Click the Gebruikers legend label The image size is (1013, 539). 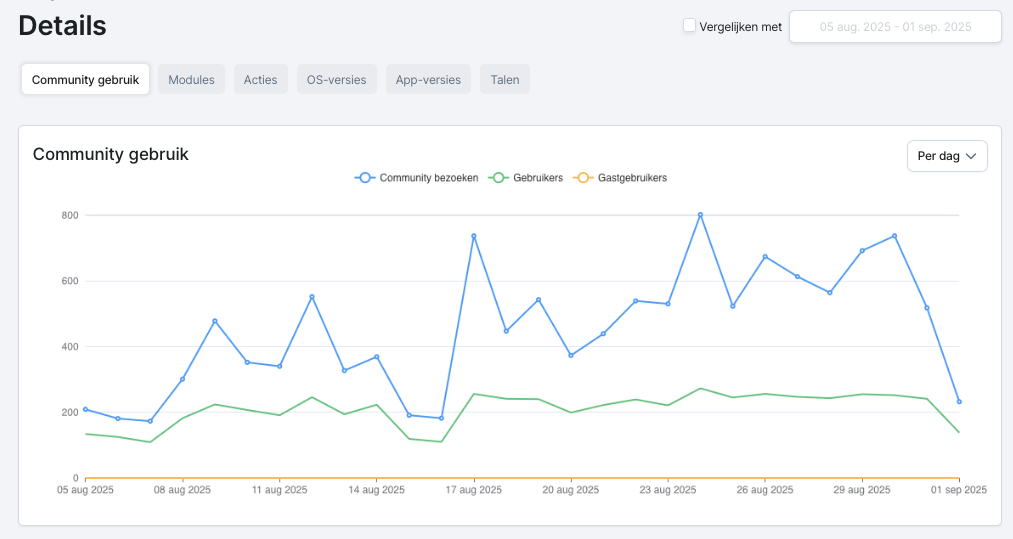[x=538, y=178]
